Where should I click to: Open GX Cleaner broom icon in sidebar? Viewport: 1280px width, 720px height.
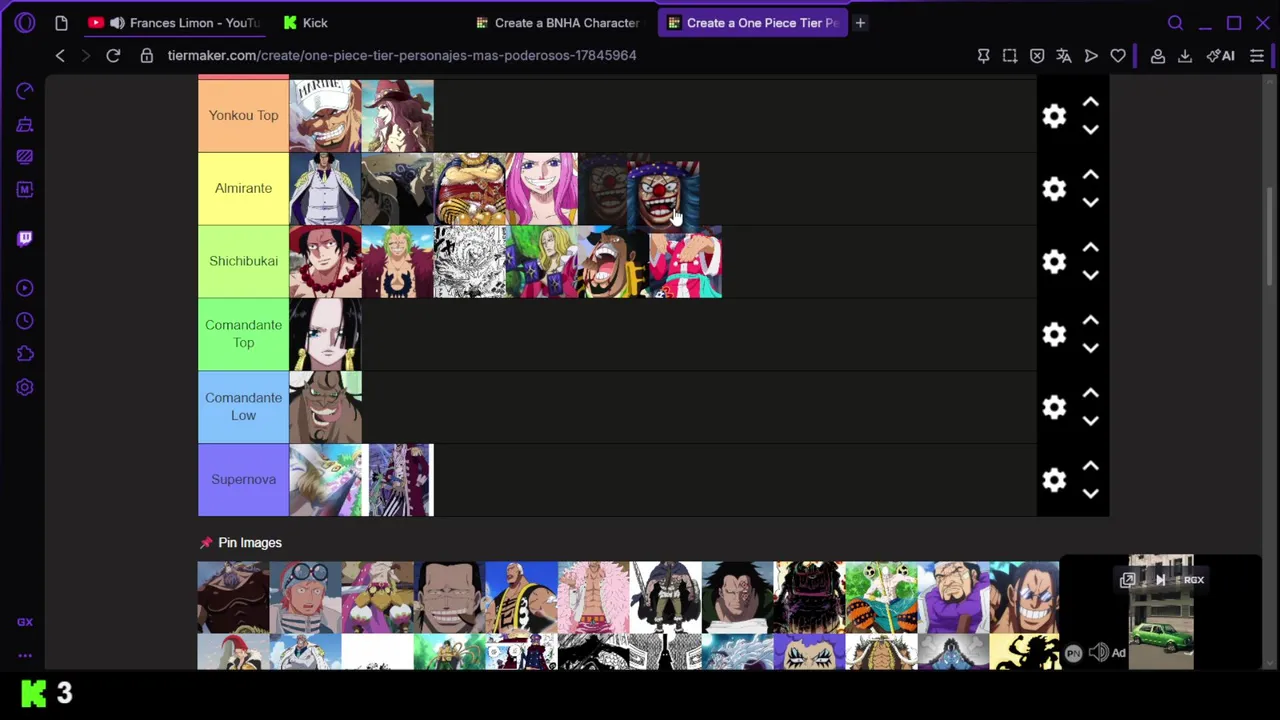point(25,124)
